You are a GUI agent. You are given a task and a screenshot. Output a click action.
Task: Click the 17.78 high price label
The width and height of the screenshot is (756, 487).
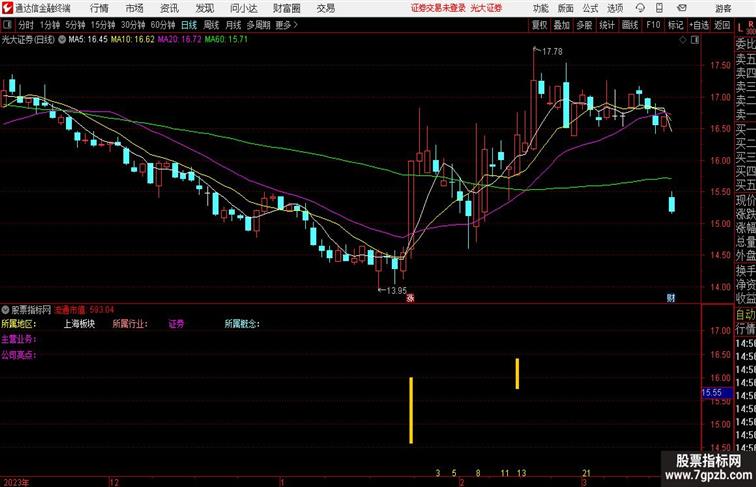click(x=552, y=51)
